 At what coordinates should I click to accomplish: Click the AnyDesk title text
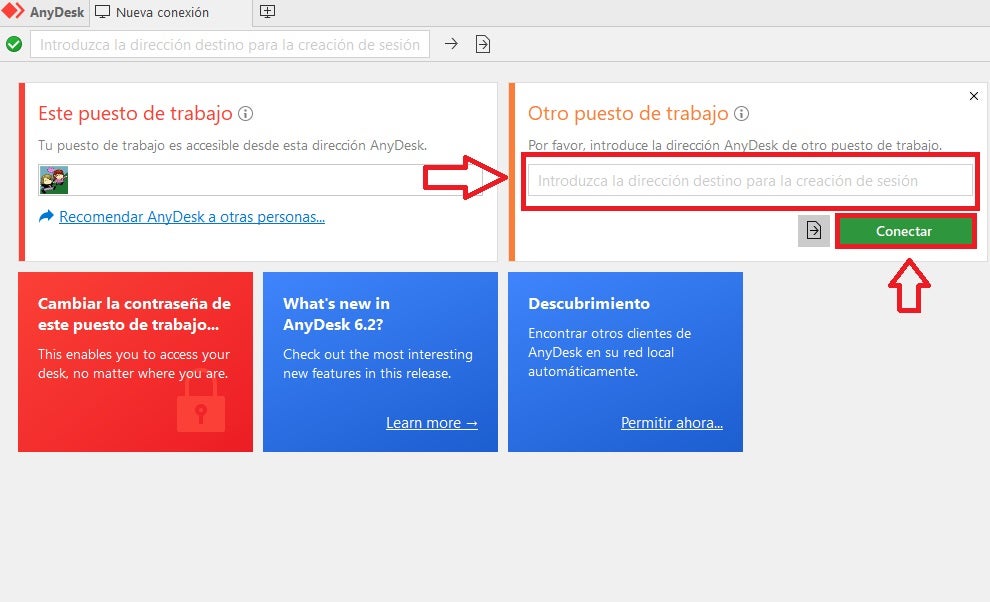point(57,12)
